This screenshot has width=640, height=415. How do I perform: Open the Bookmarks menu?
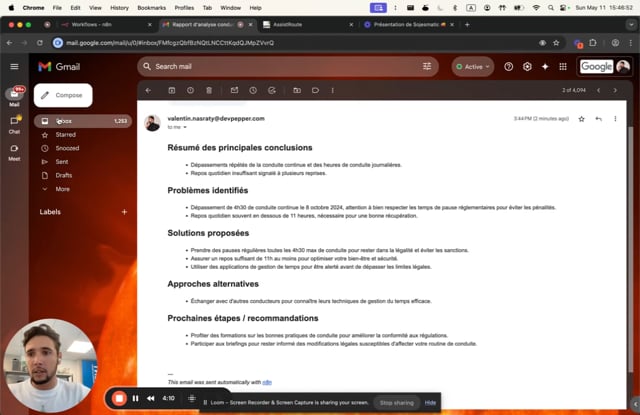coord(151,8)
